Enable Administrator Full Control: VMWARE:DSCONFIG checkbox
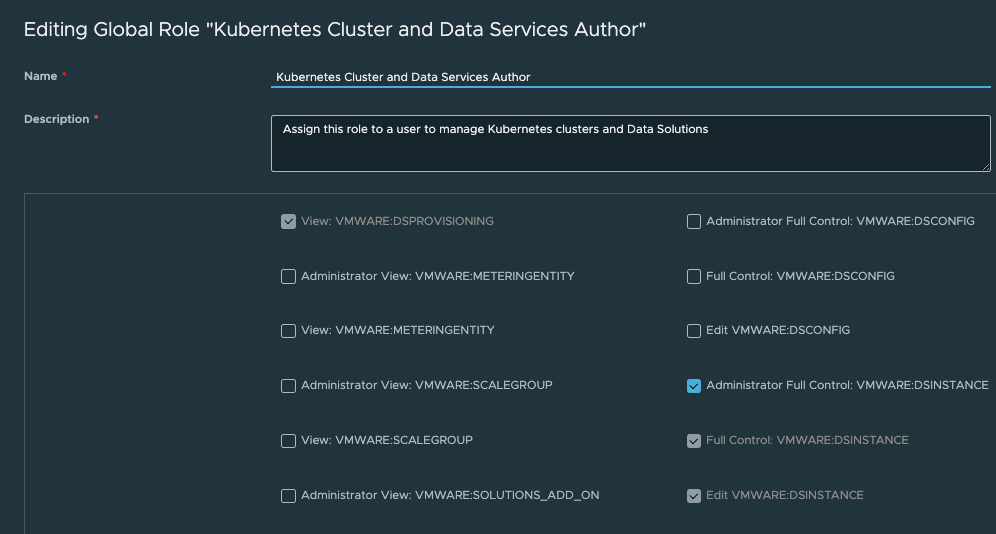The width and height of the screenshot is (996, 534). [x=694, y=221]
